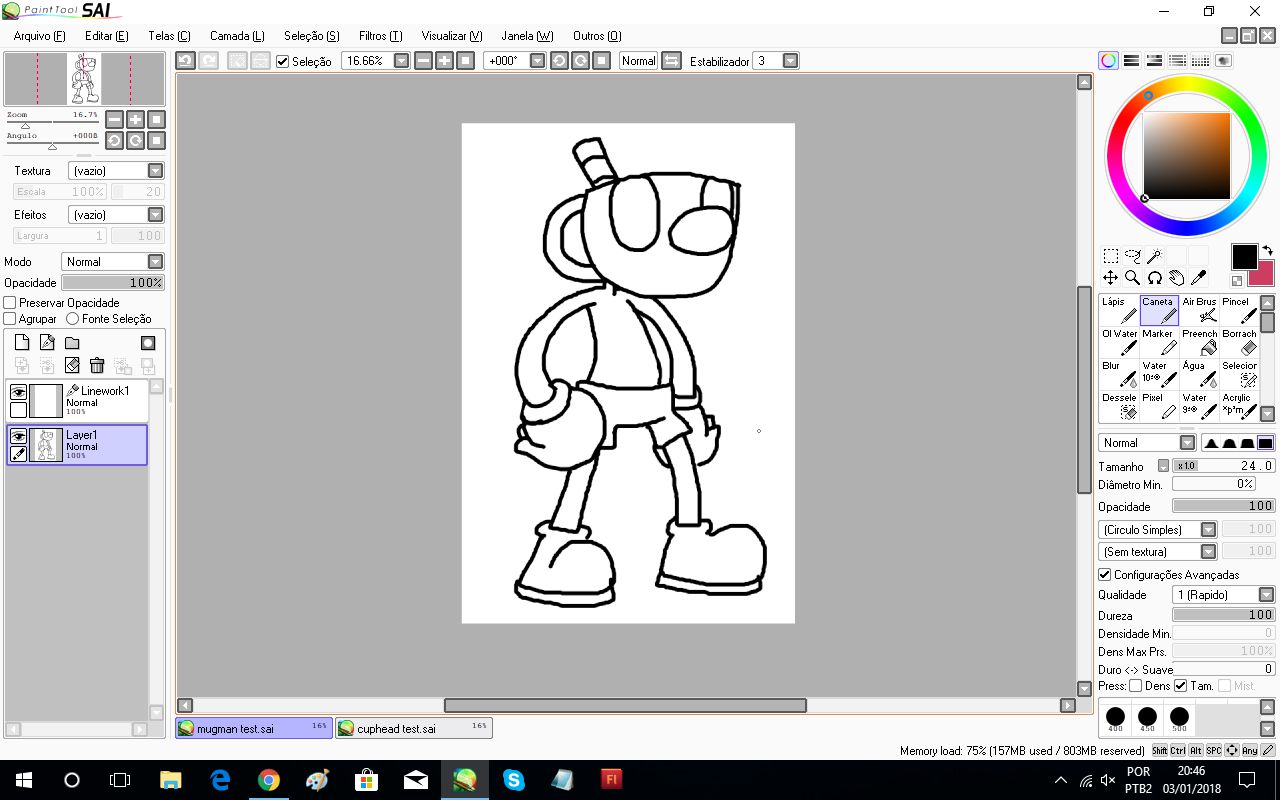This screenshot has width=1280, height=800.
Task: Create a new normal layer
Action: (x=22, y=343)
